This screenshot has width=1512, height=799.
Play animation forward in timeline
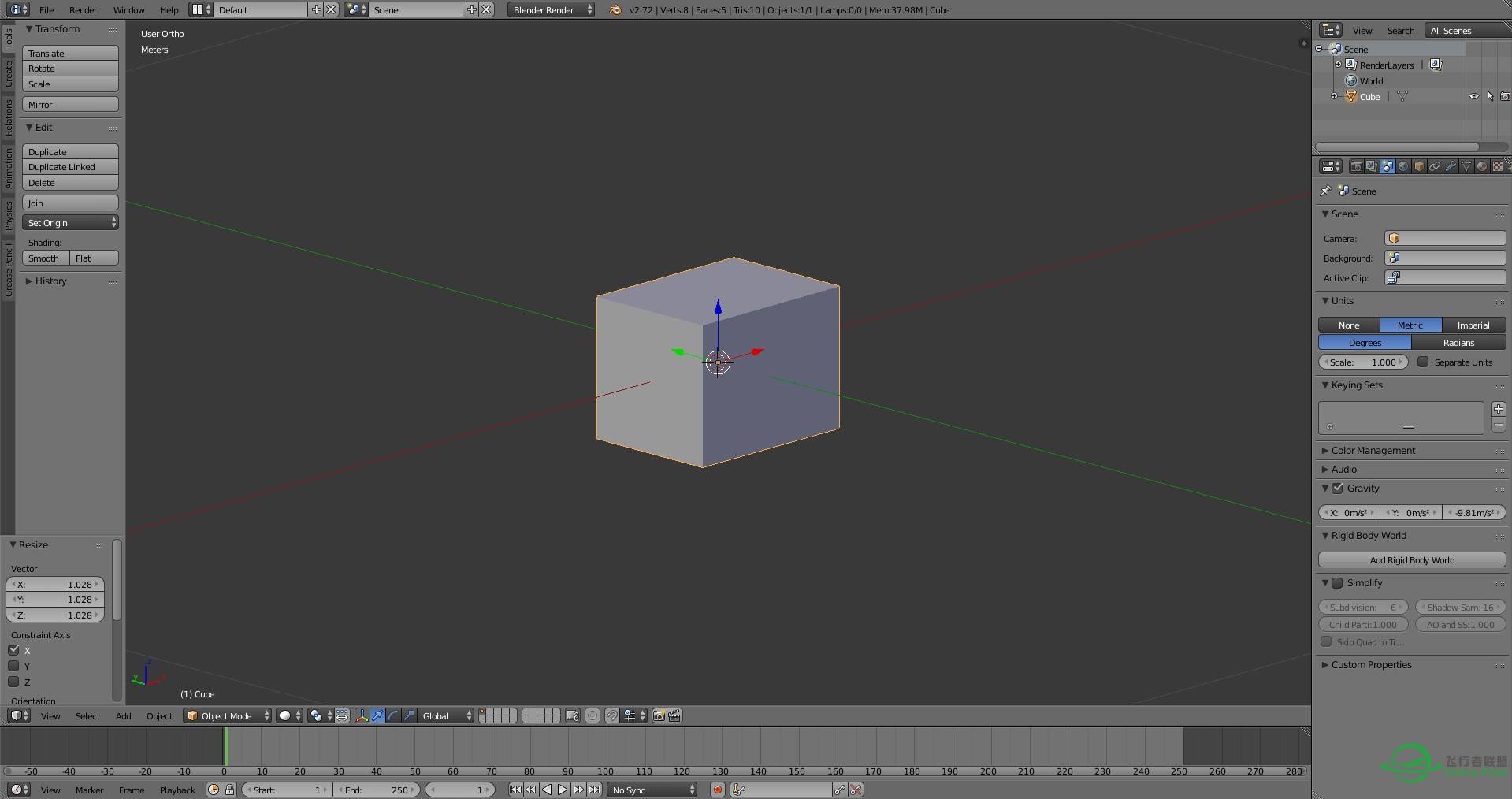[563, 790]
